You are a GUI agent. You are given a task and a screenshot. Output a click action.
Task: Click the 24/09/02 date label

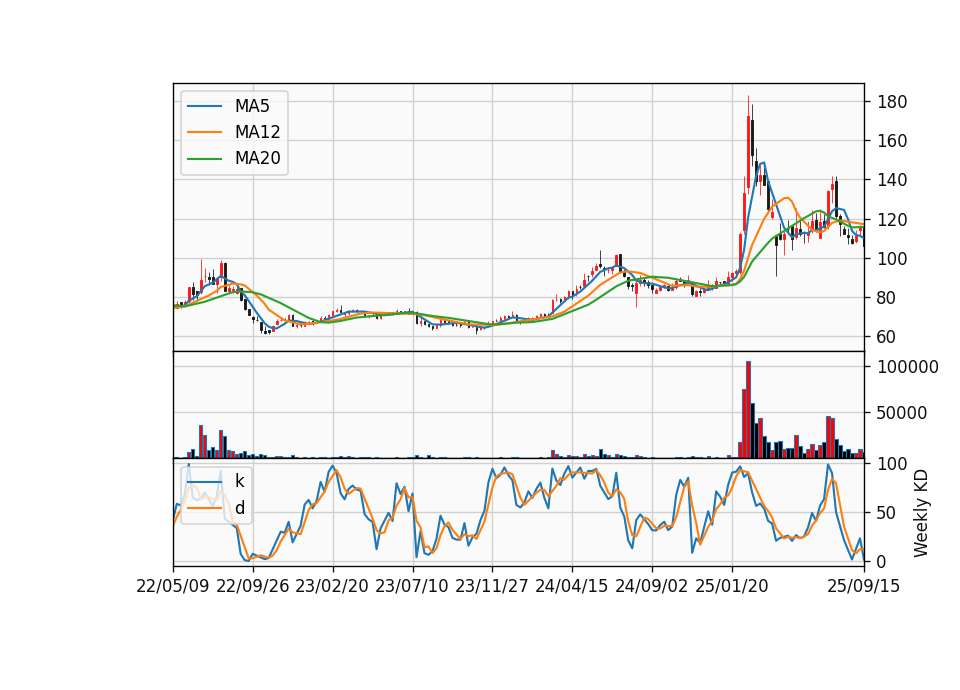pyautogui.click(x=651, y=586)
